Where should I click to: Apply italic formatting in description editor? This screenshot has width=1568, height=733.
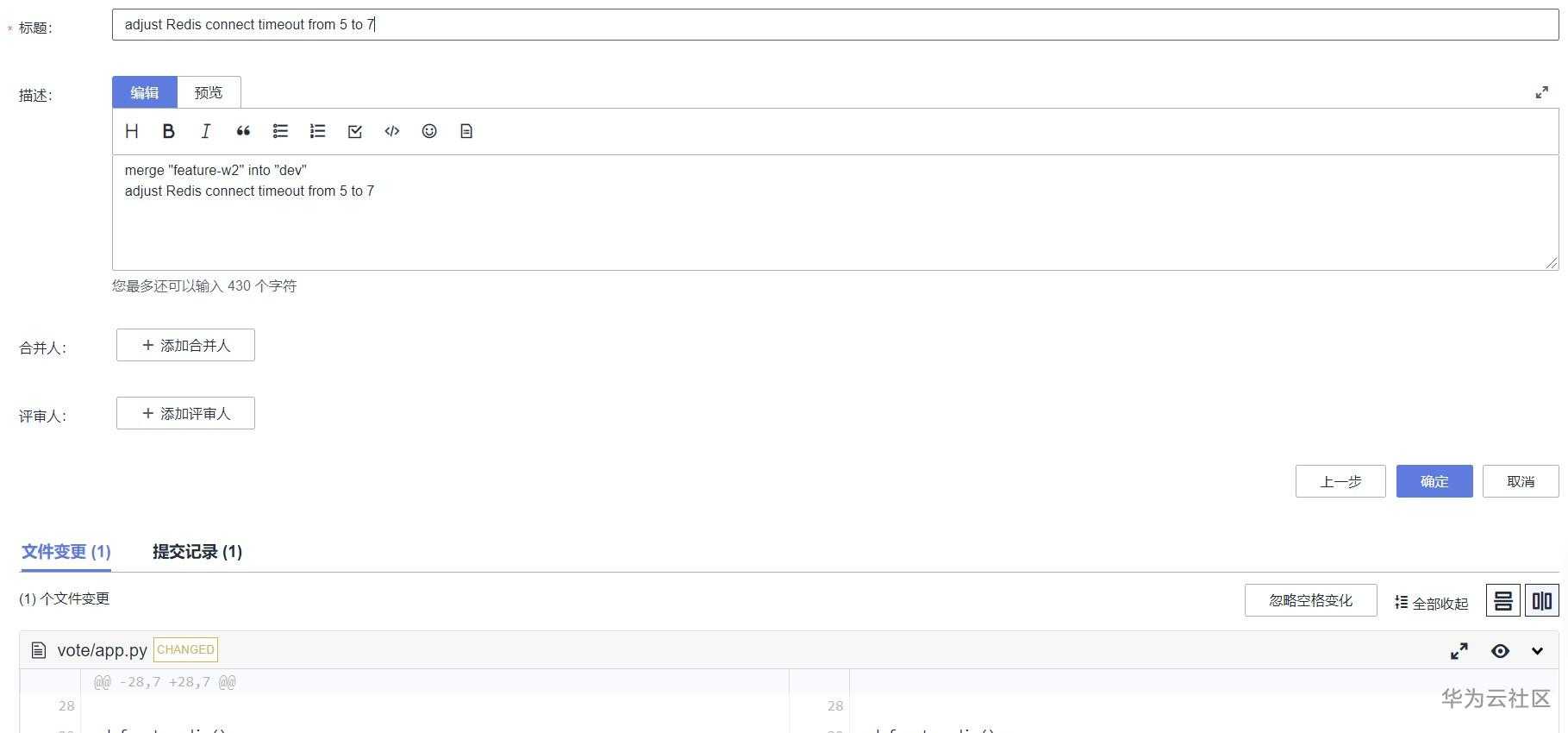point(206,131)
